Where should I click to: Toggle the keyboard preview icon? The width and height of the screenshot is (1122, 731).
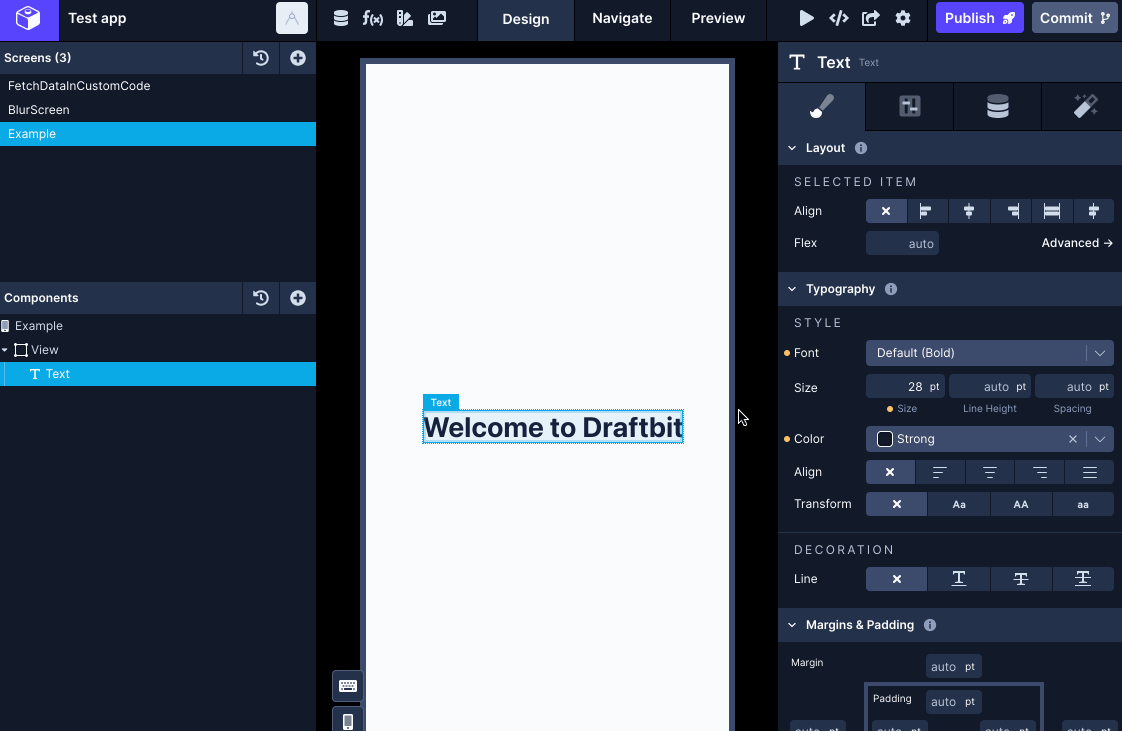(x=348, y=686)
